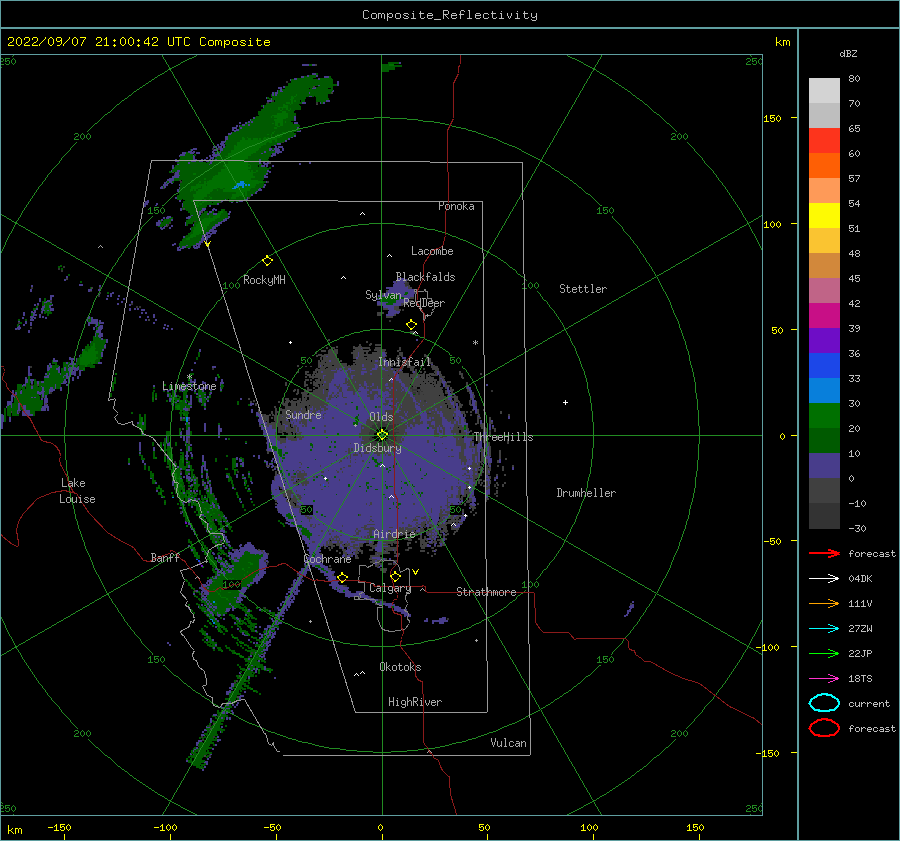The width and height of the screenshot is (900, 841).
Task: Click the bright yellow swatch in dBZ scale
Action: [824, 215]
